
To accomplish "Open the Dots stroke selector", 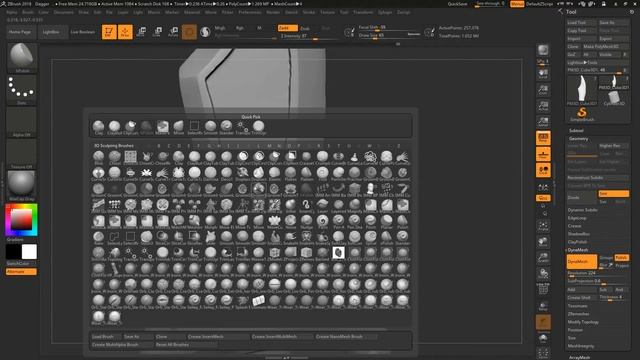I will pyautogui.click(x=22, y=90).
